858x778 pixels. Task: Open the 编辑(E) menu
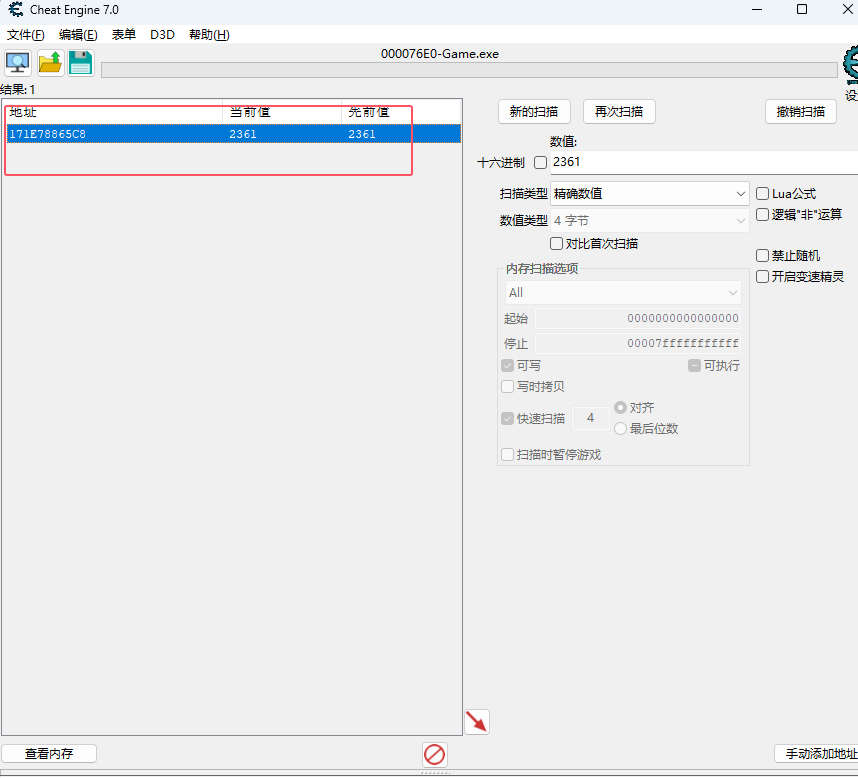tap(78, 35)
